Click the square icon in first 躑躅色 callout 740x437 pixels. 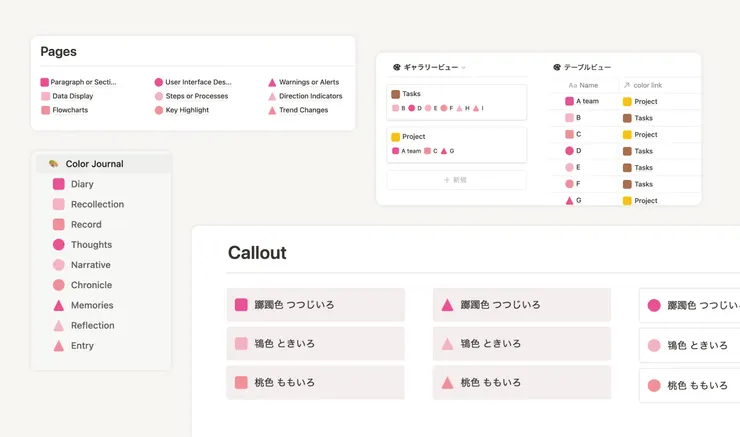pos(241,304)
